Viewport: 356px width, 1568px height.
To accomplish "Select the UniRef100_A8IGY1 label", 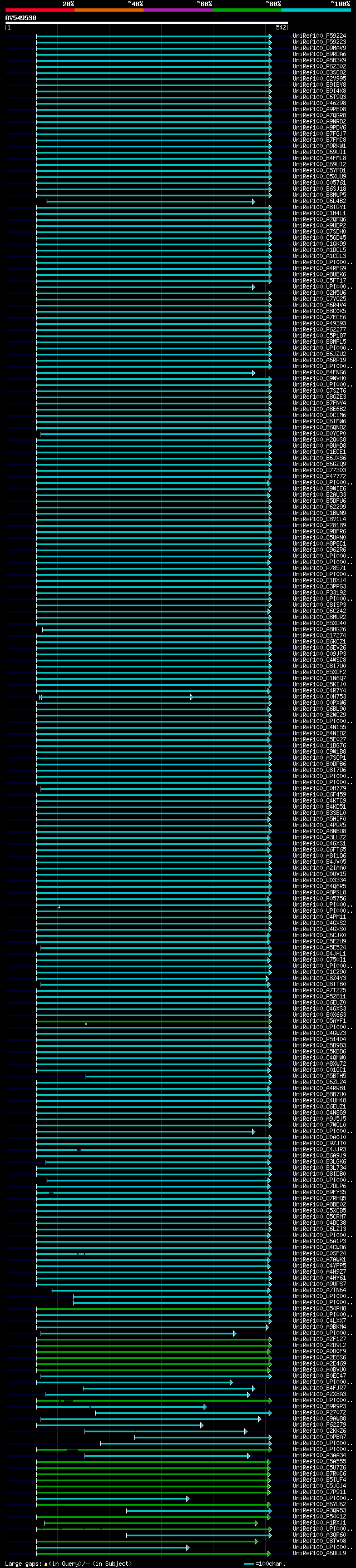I will [319, 207].
